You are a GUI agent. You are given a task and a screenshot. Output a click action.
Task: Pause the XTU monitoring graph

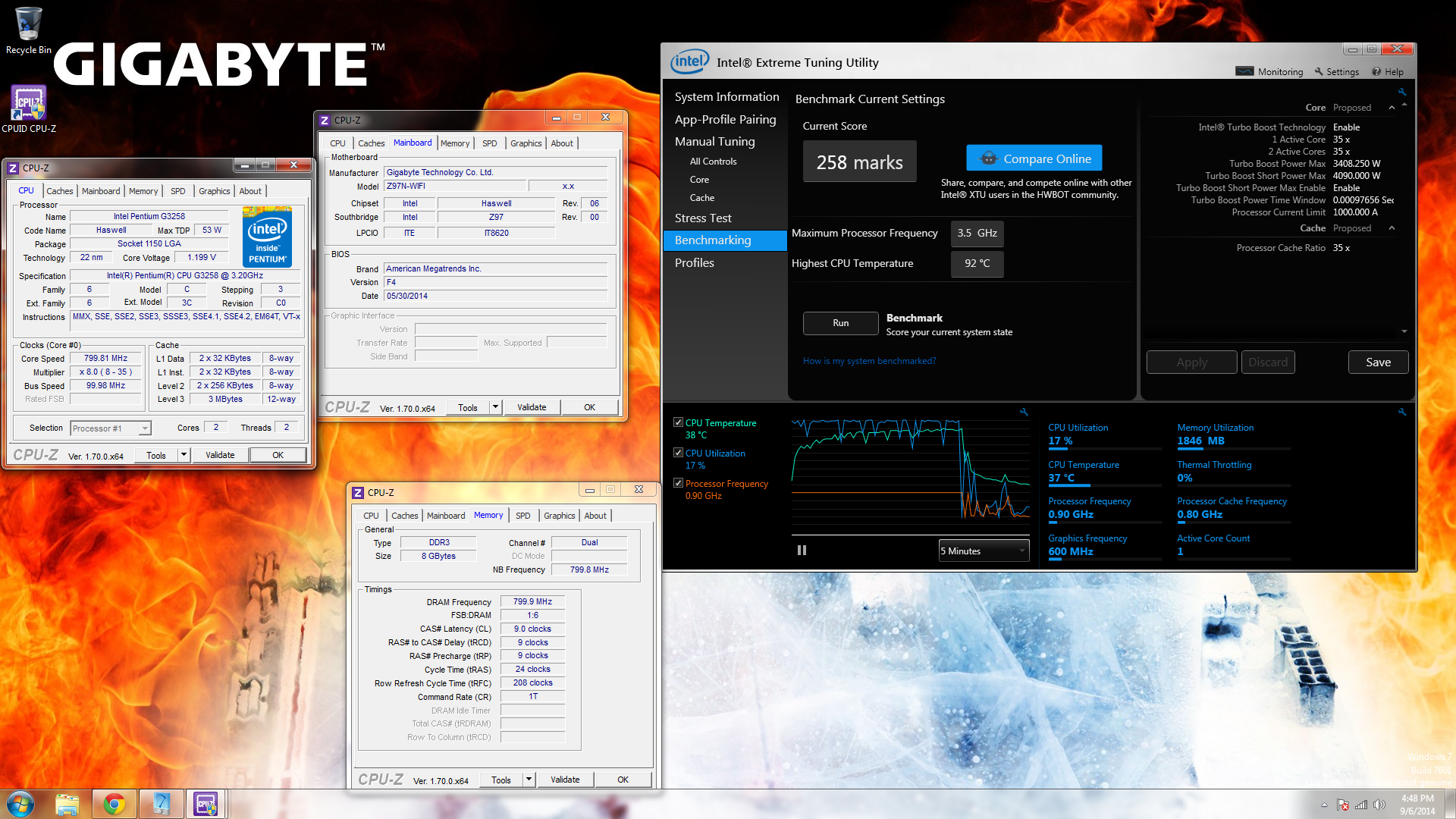pyautogui.click(x=802, y=551)
